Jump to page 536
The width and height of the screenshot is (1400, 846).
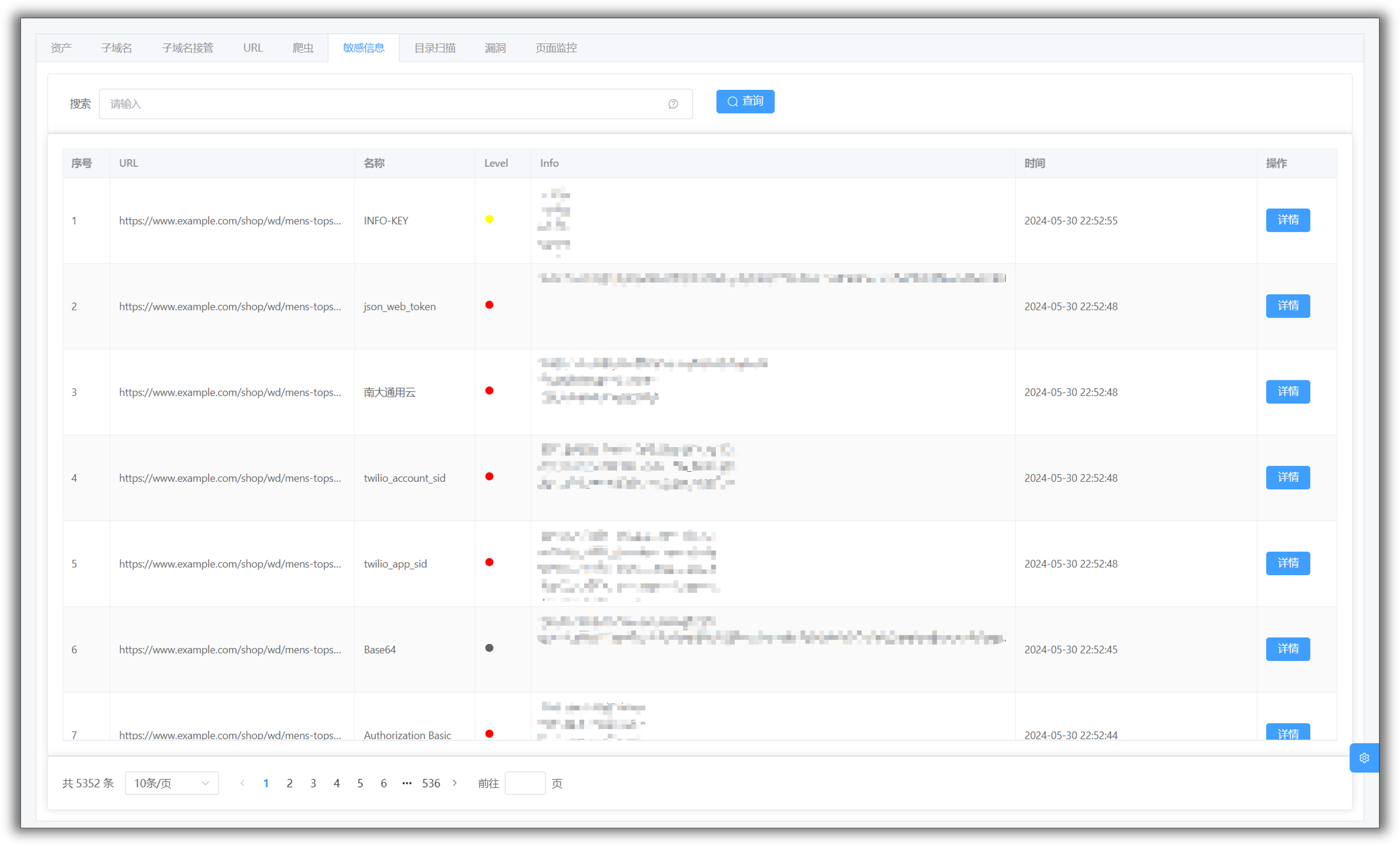coord(431,783)
